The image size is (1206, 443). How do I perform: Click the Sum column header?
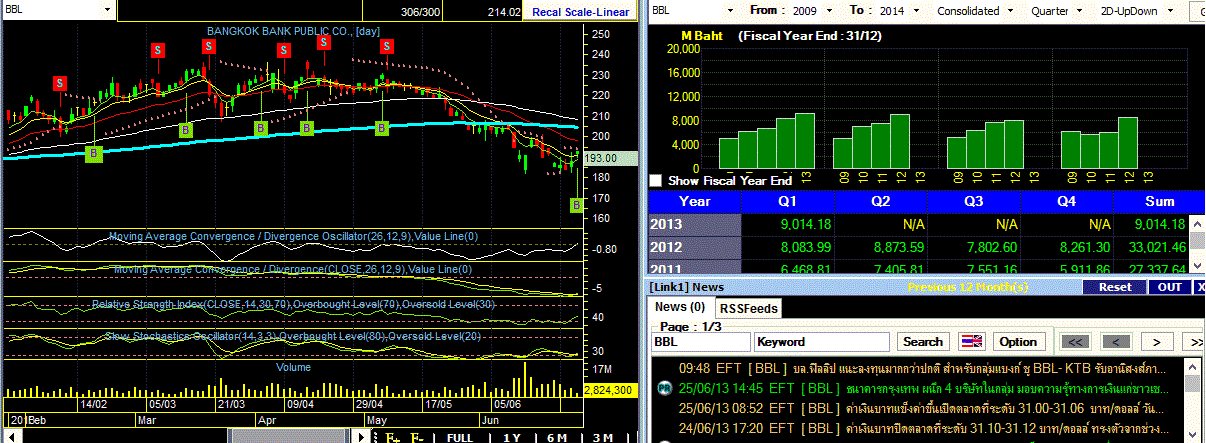point(1159,200)
